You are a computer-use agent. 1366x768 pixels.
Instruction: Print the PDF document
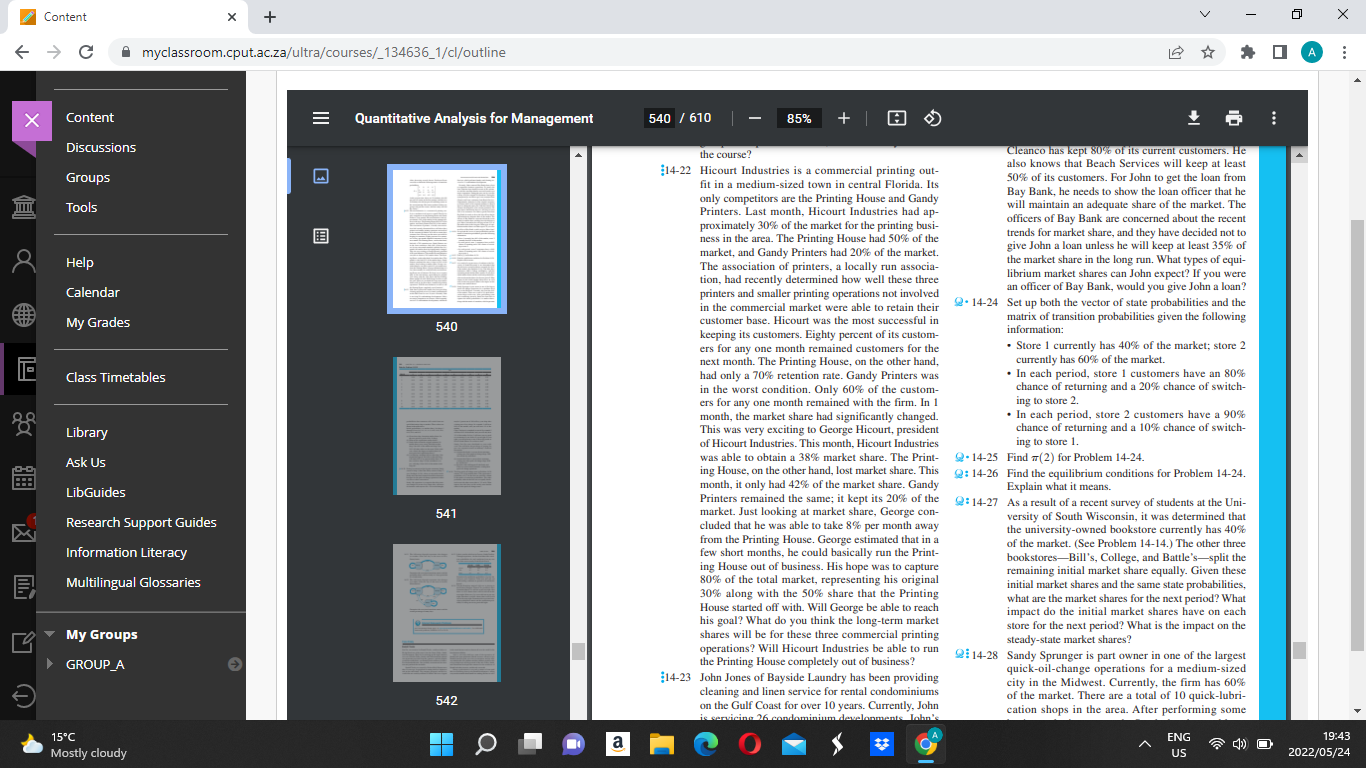coord(1233,118)
